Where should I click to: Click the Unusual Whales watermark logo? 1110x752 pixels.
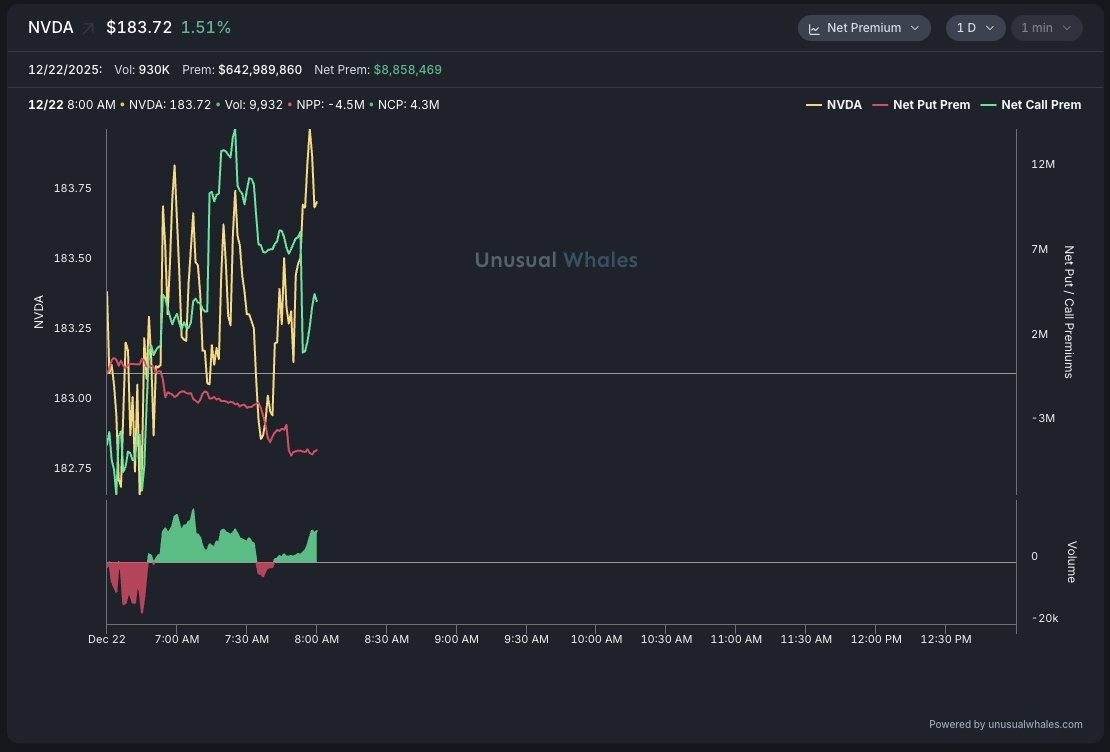(x=555, y=260)
